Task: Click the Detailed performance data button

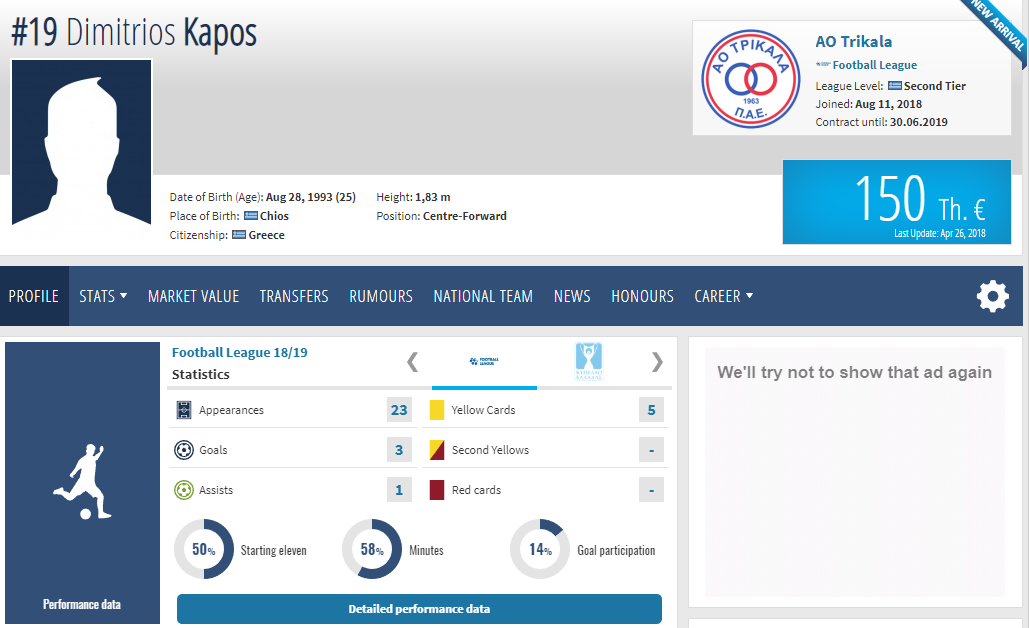Action: (x=419, y=609)
